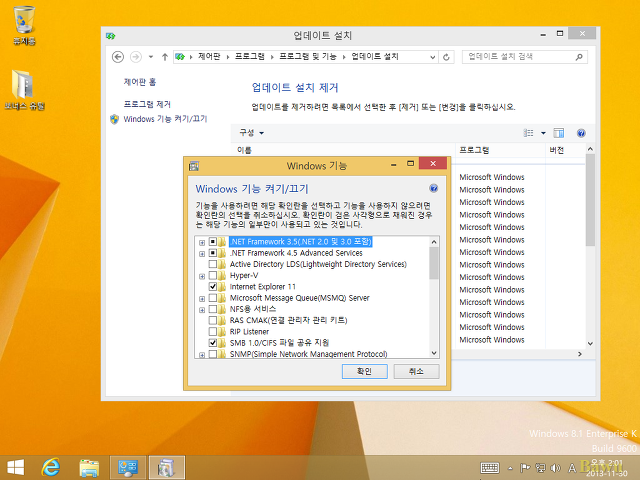Expand the NFS용 서비스 tree node
640x480 pixels.
[202, 310]
